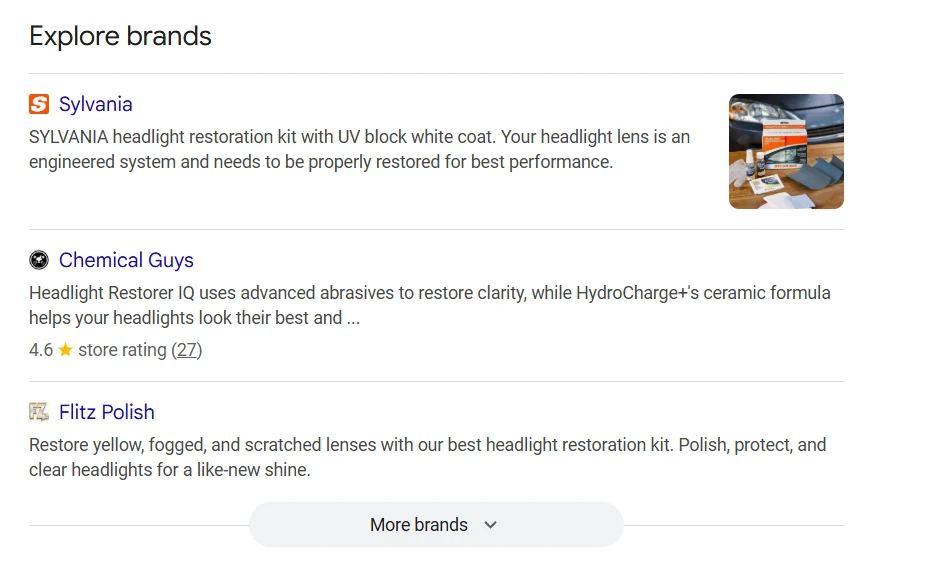Screen dimensions: 945x577
Task: Visit the Flitz Polish brand link
Action: pos(106,412)
